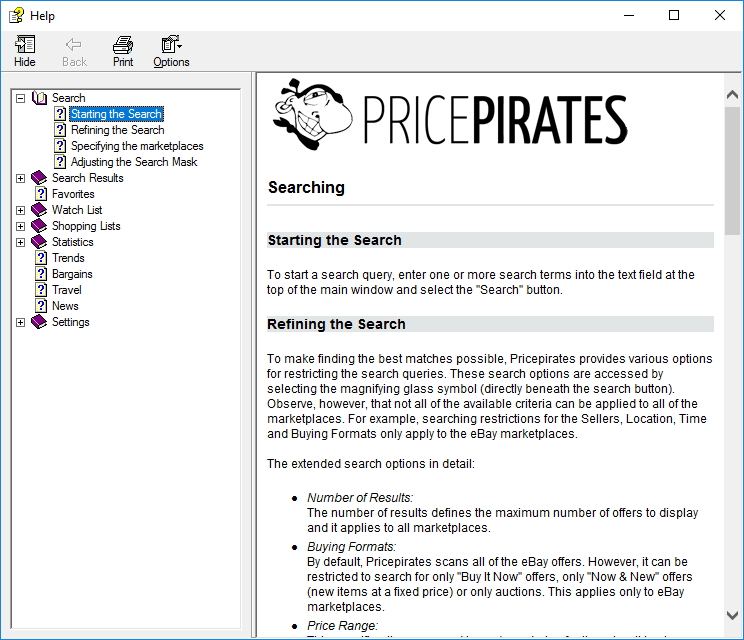Click the question page icon beside Starting the Search
This screenshot has width=744, height=640.
[x=60, y=114]
